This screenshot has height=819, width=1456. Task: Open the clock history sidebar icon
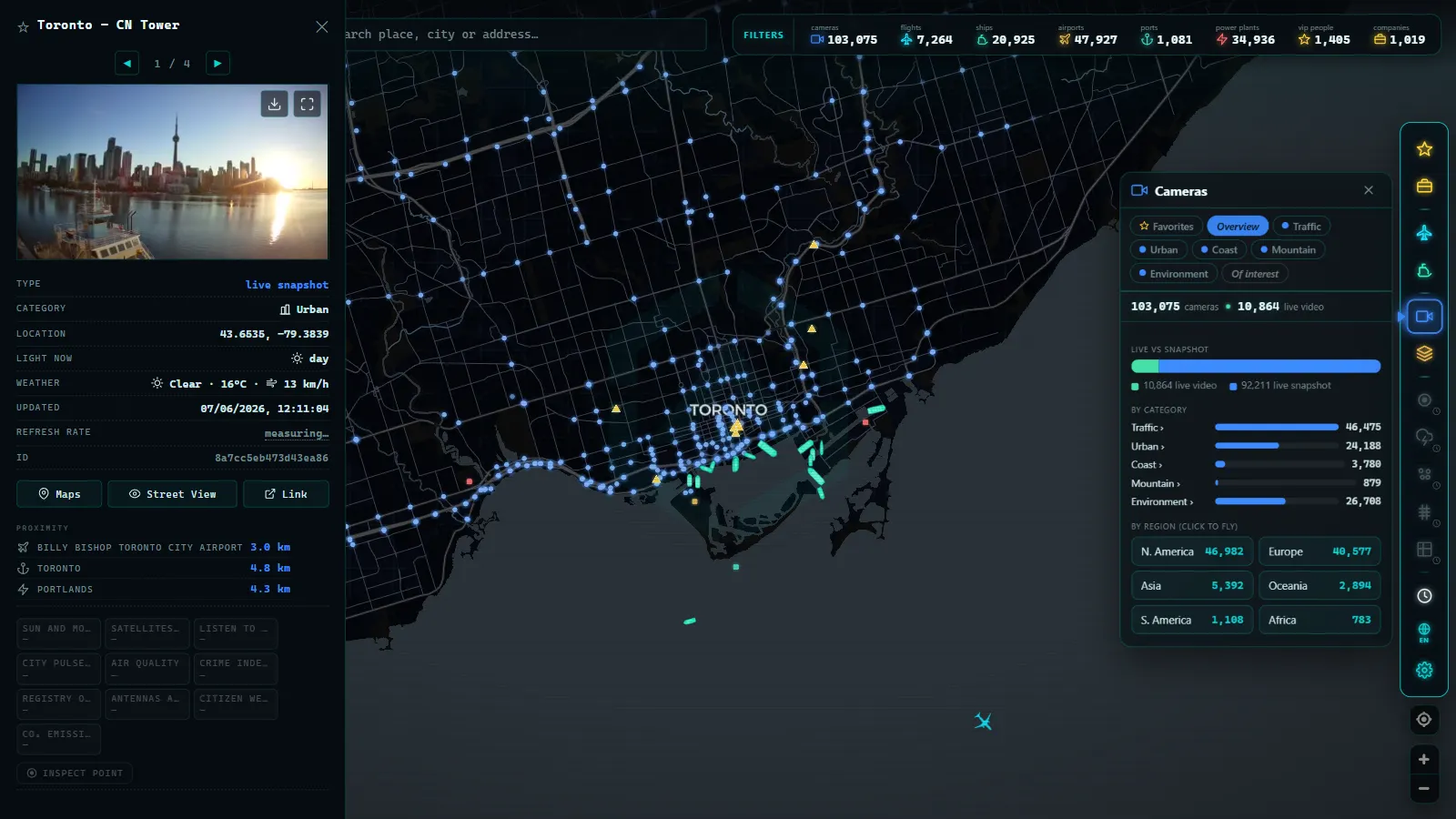1424,596
